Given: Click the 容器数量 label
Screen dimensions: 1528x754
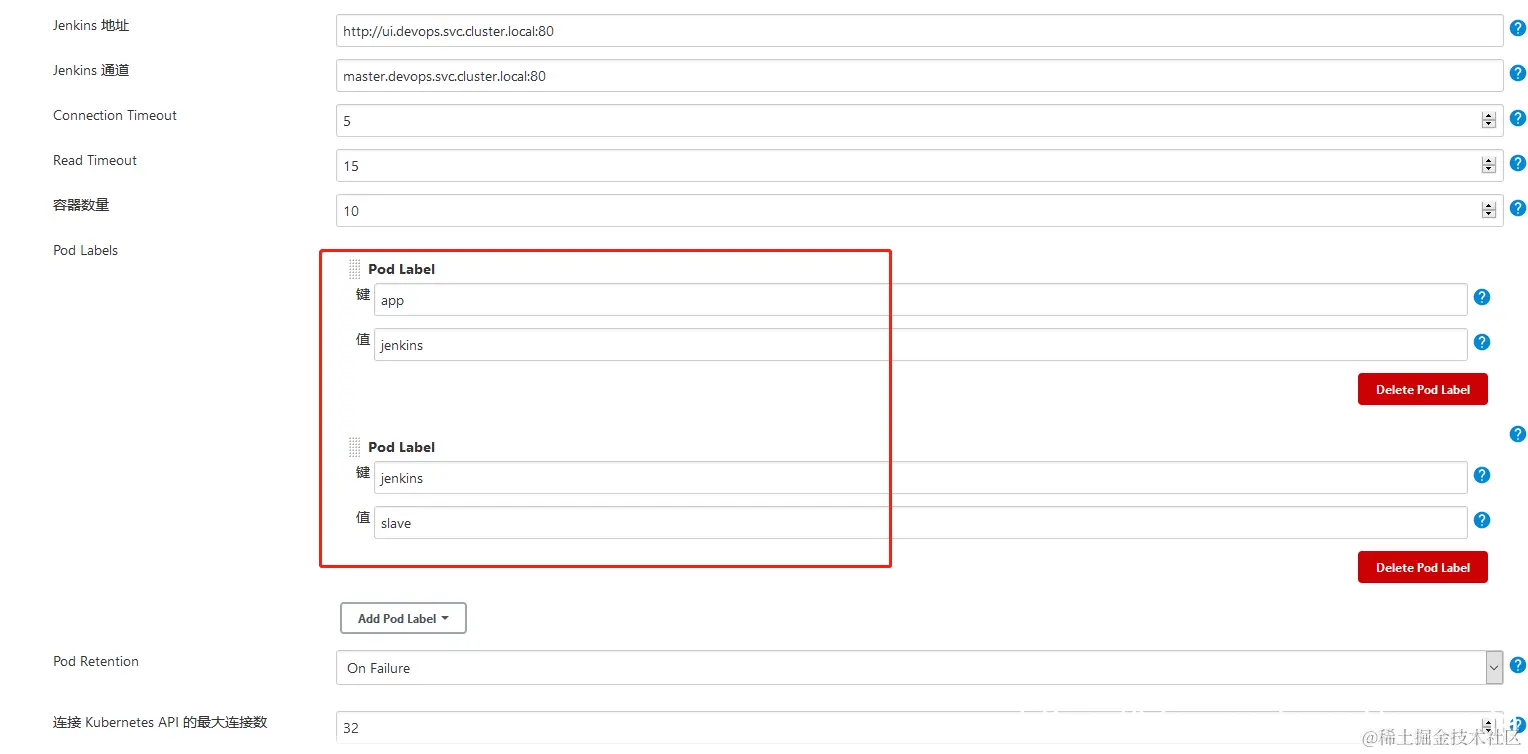Looking at the screenshot, I should [x=81, y=205].
